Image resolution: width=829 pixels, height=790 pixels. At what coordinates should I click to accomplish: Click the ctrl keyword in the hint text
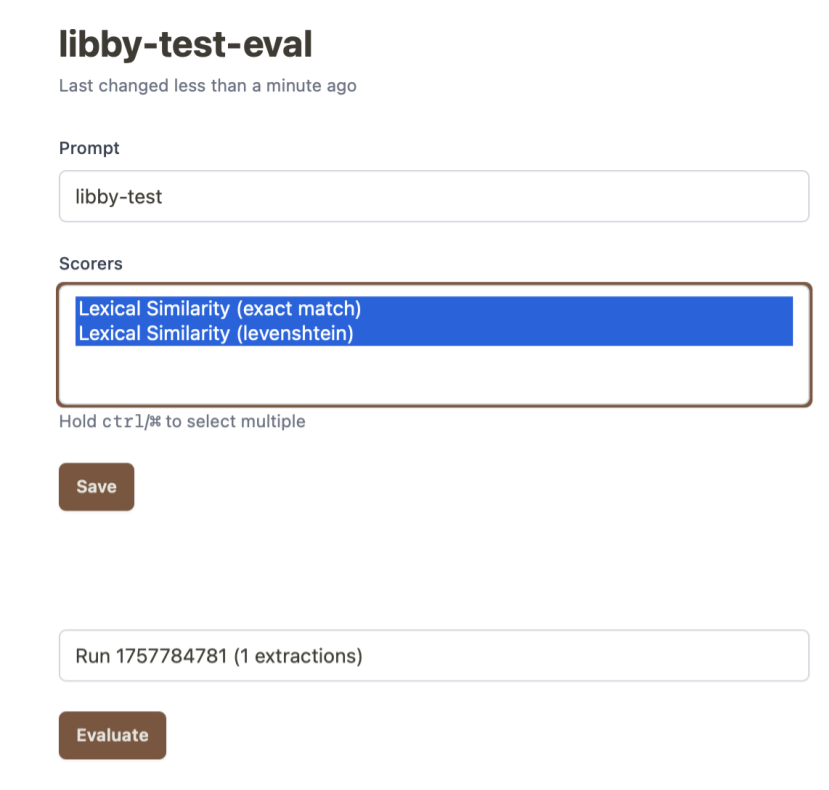click(x=122, y=421)
